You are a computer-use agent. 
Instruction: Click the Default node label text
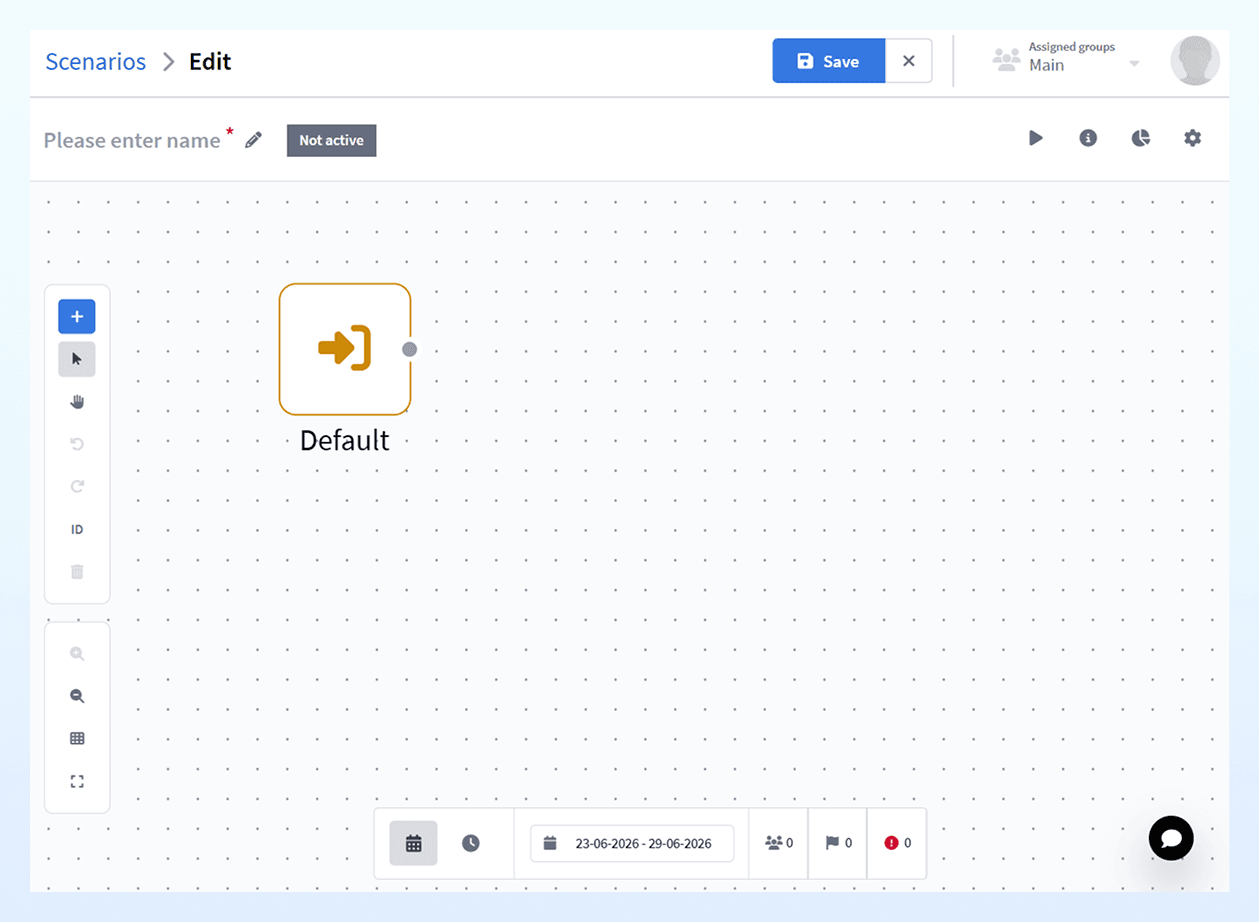[345, 440]
